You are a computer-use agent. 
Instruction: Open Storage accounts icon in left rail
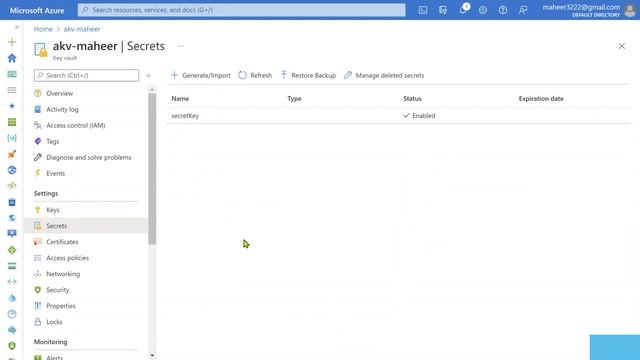click(12, 266)
